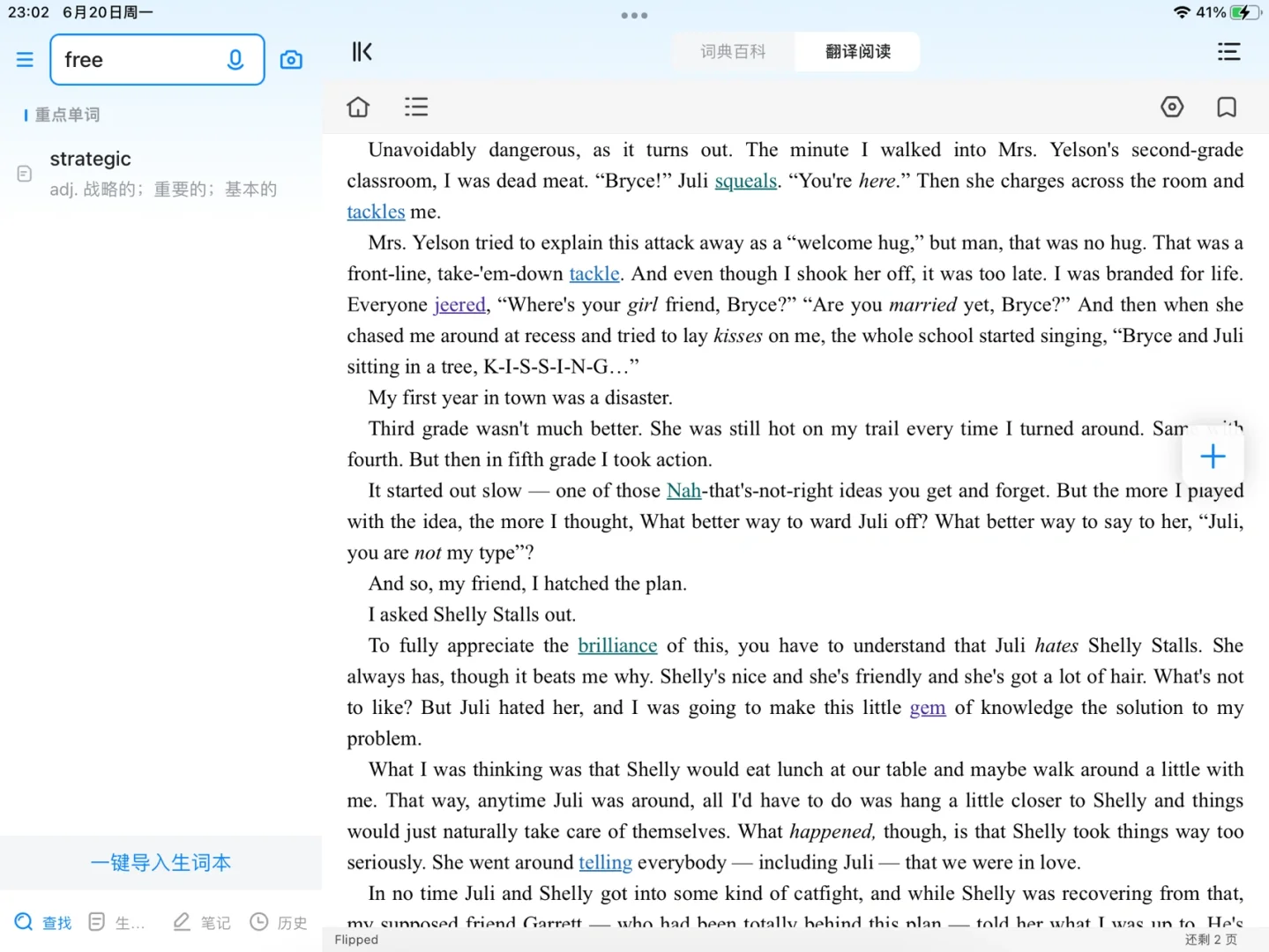Collapse the sidebar with the panel arrow icon
The image size is (1269, 952).
tap(362, 52)
